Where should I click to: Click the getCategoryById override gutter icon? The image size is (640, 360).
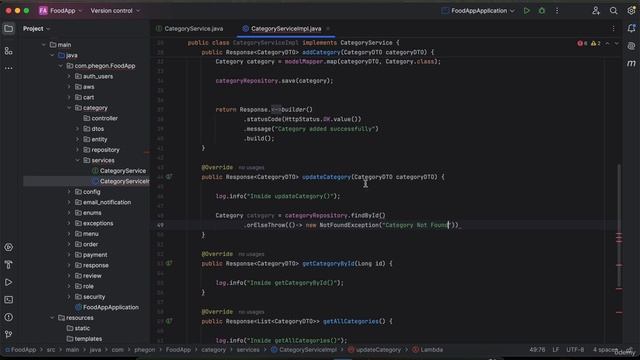(x=169, y=264)
